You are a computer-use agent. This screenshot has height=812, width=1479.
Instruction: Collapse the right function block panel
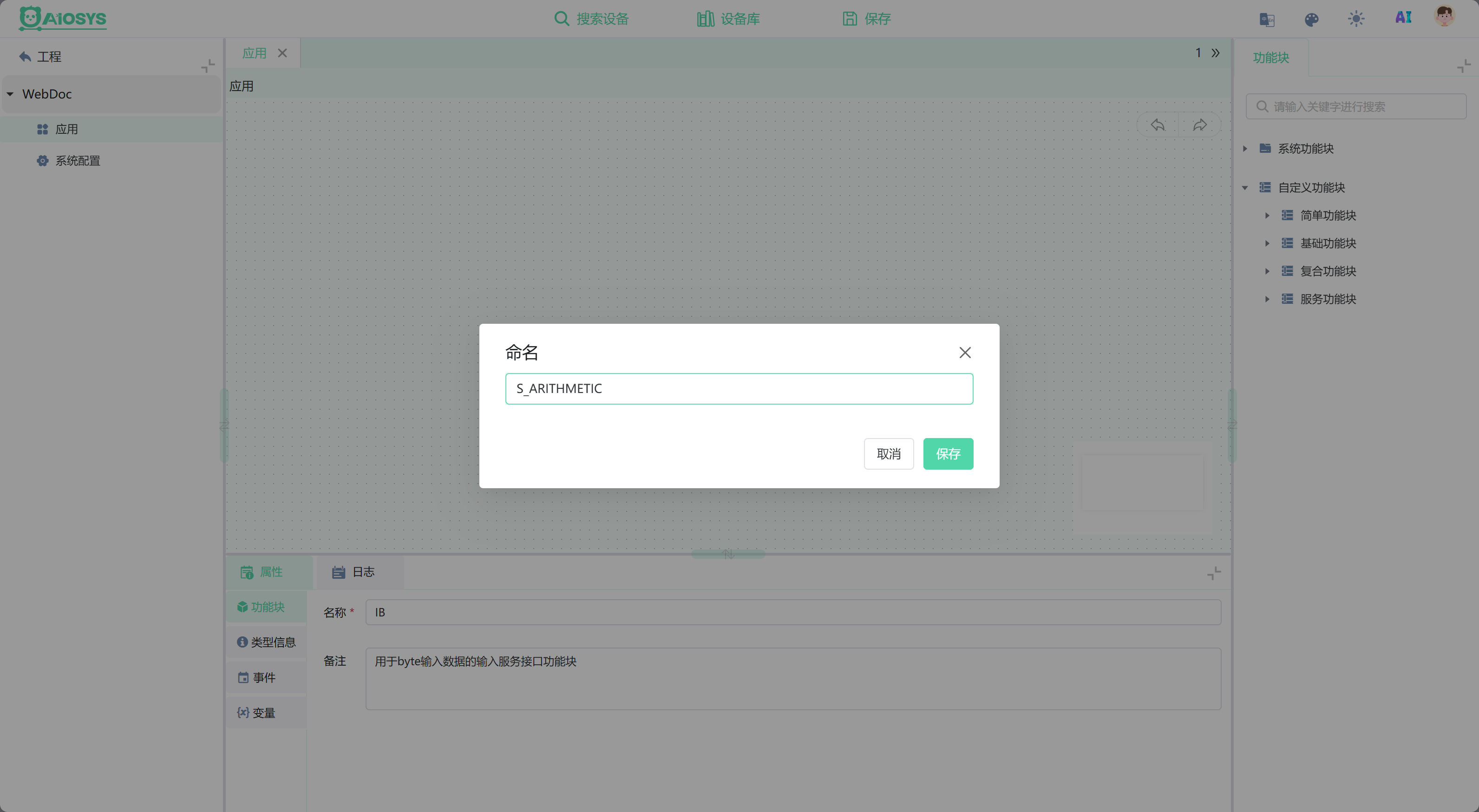point(1464,65)
